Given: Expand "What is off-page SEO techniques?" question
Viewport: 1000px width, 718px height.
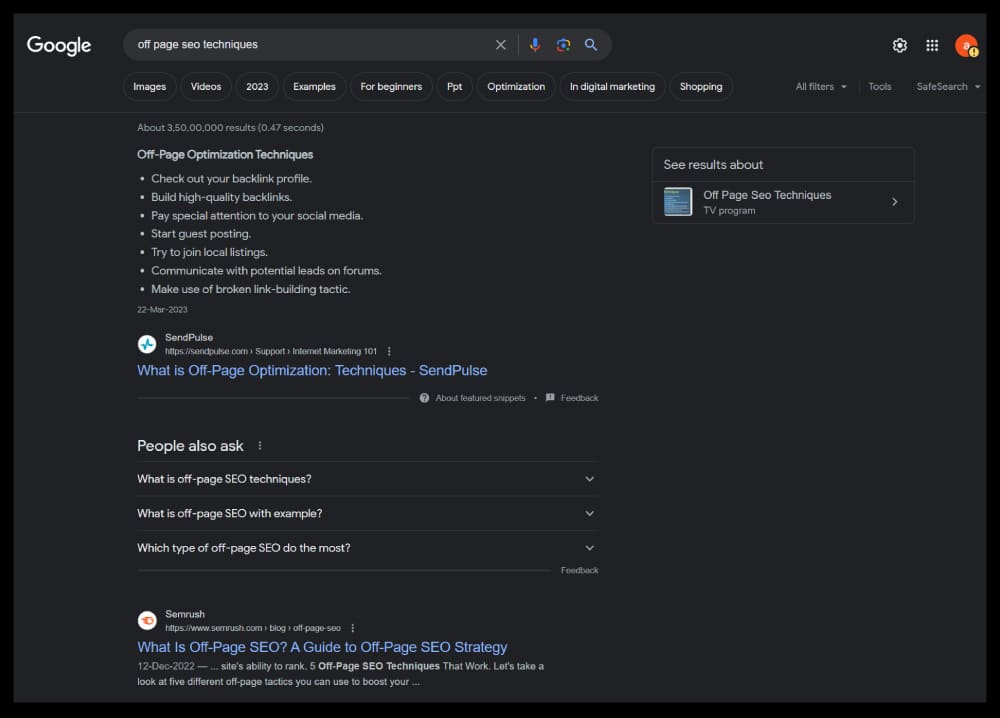Looking at the screenshot, I should pos(589,479).
